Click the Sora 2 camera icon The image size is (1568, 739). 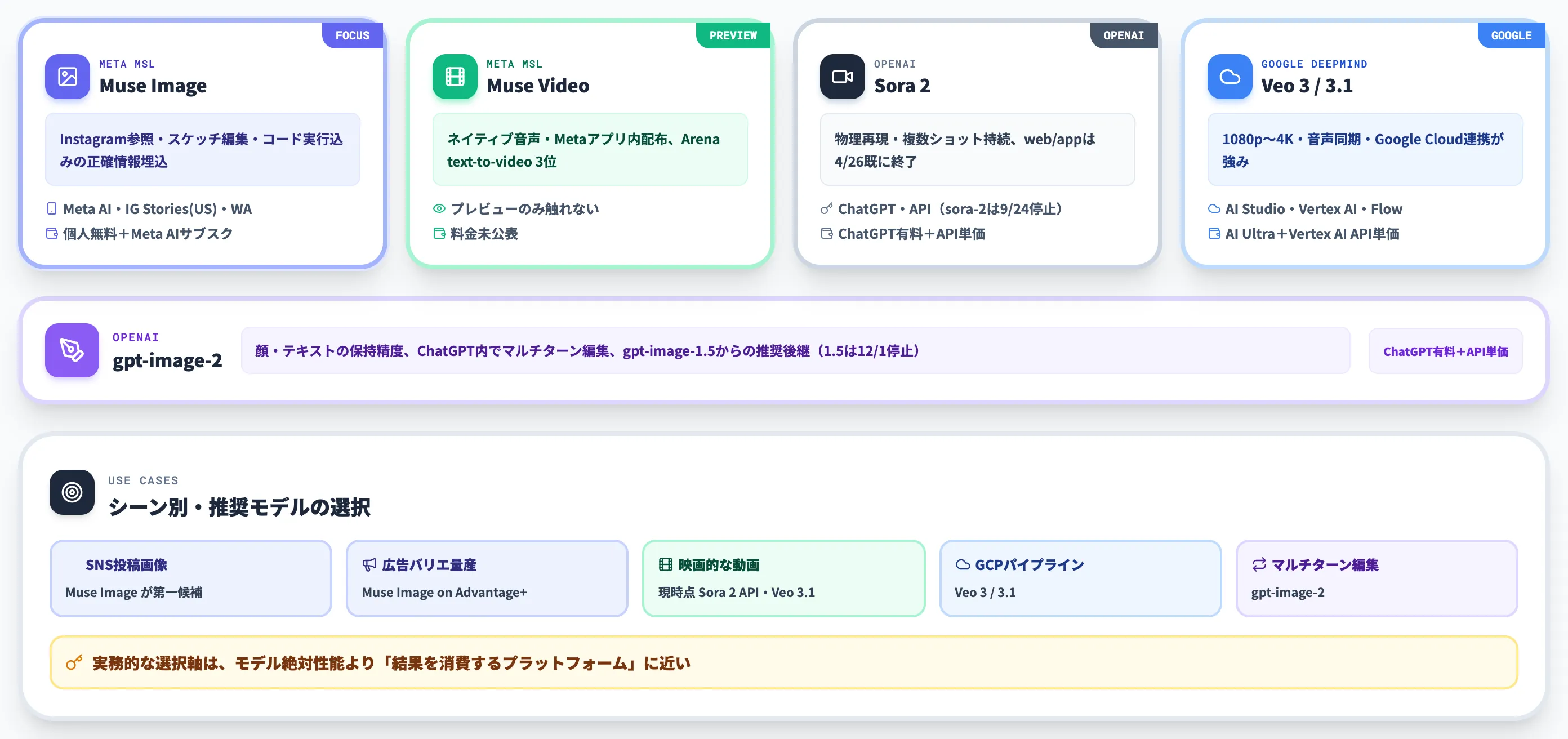[x=842, y=77]
